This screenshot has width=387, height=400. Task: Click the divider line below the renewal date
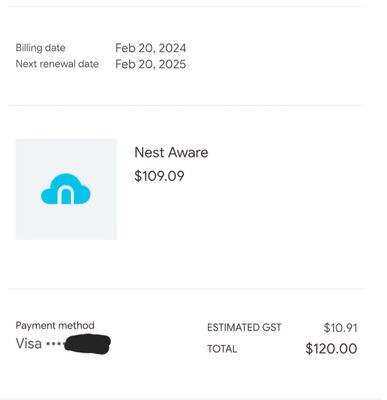tap(187, 105)
